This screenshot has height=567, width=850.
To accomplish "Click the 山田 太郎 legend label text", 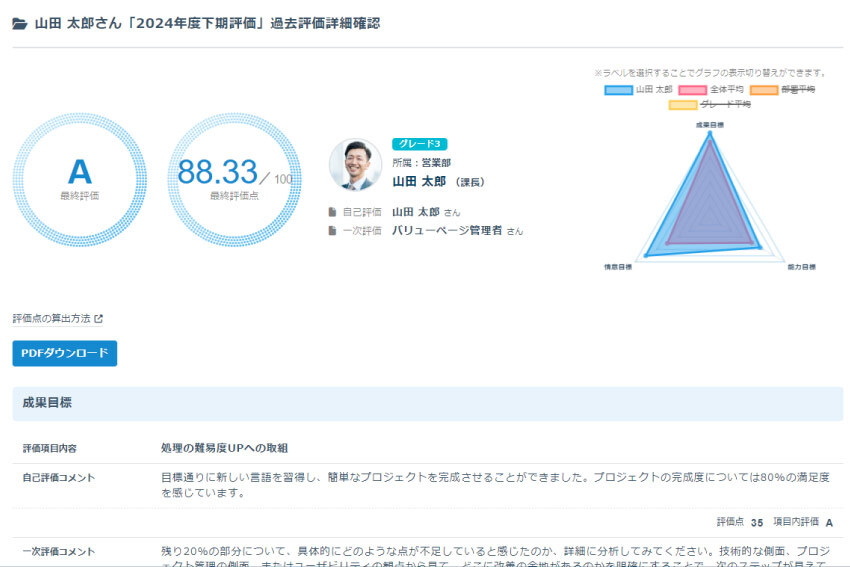I will (654, 89).
